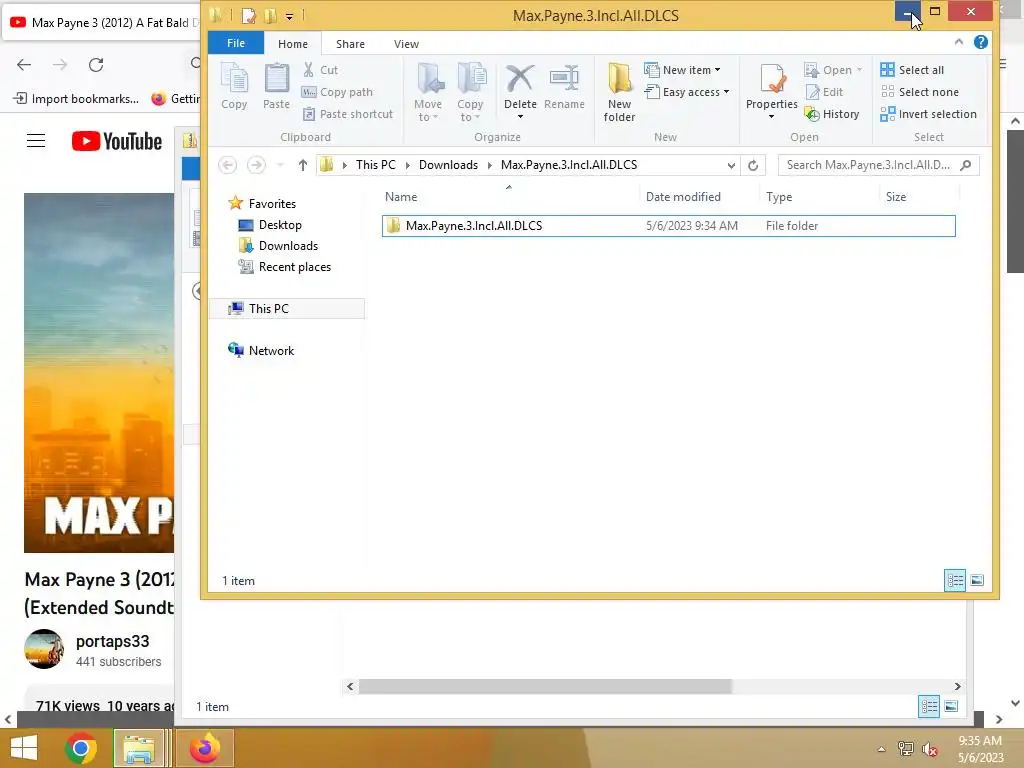The image size is (1024, 768).
Task: Click Downloads in the address breadcrumb
Action: 448,165
